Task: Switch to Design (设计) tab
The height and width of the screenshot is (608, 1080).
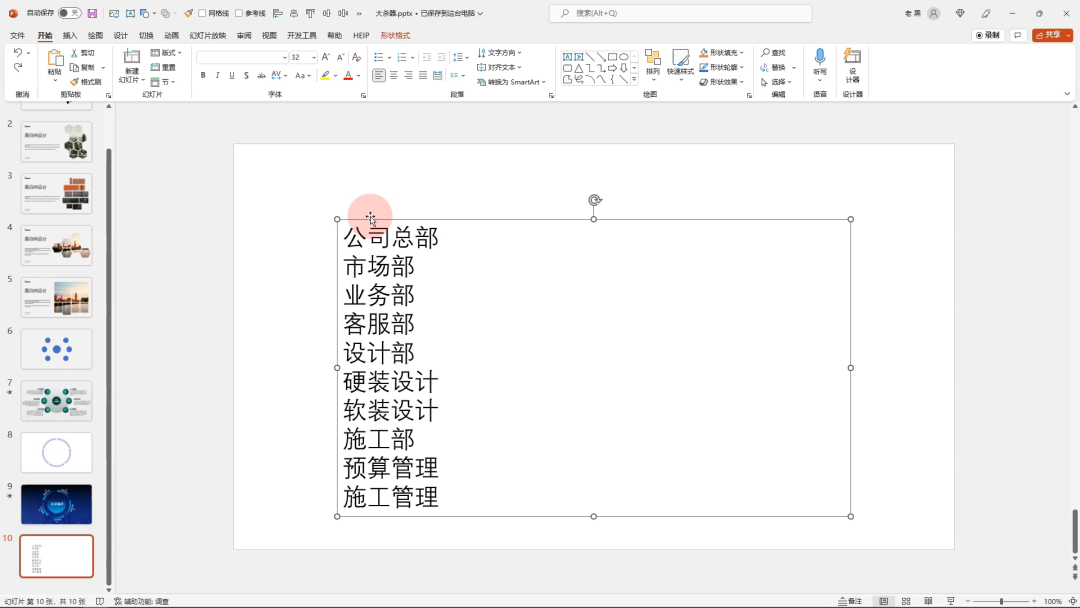Action: (121, 35)
